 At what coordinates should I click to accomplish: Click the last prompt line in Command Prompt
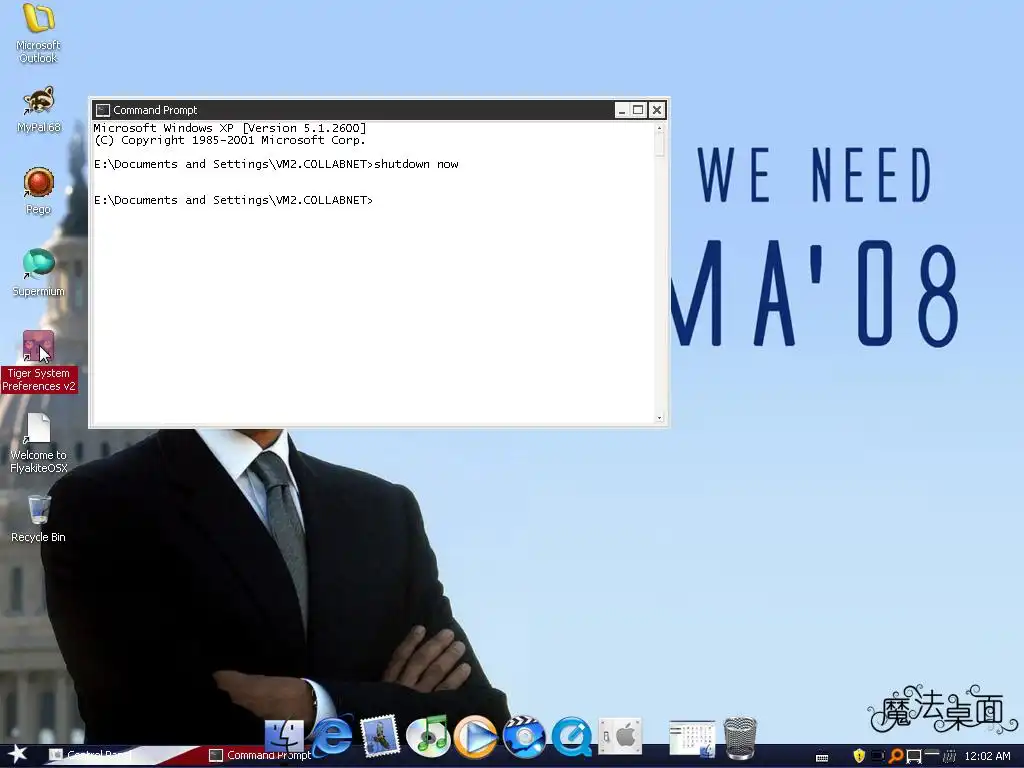(233, 200)
